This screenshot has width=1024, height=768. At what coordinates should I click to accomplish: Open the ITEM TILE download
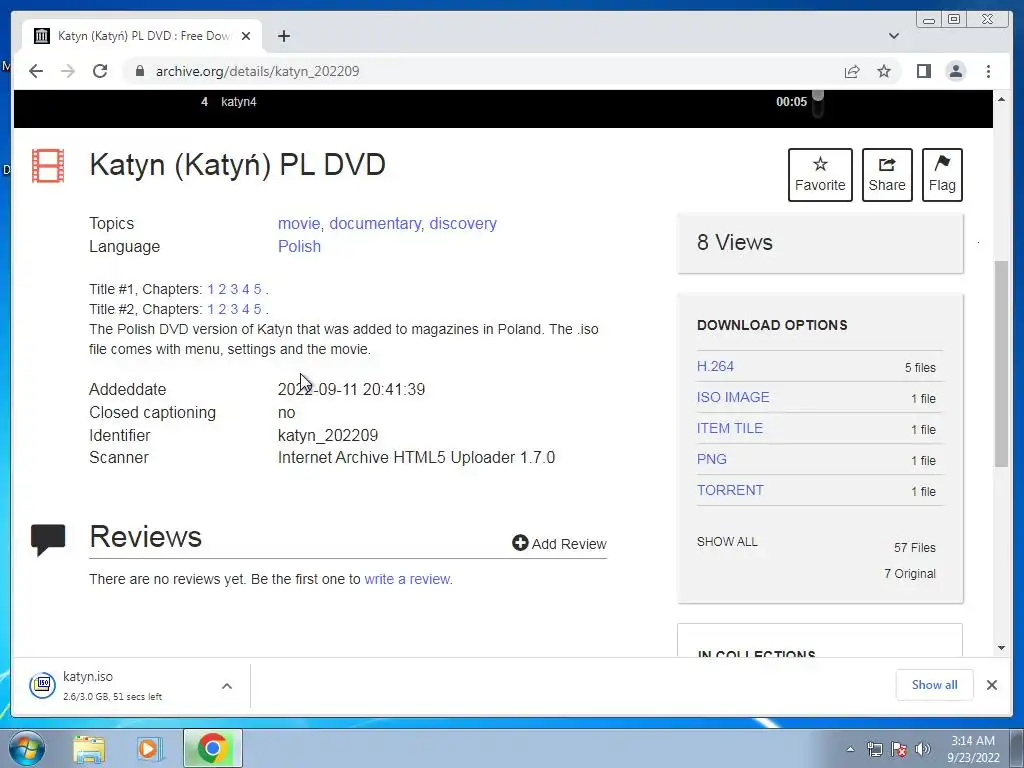[729, 428]
